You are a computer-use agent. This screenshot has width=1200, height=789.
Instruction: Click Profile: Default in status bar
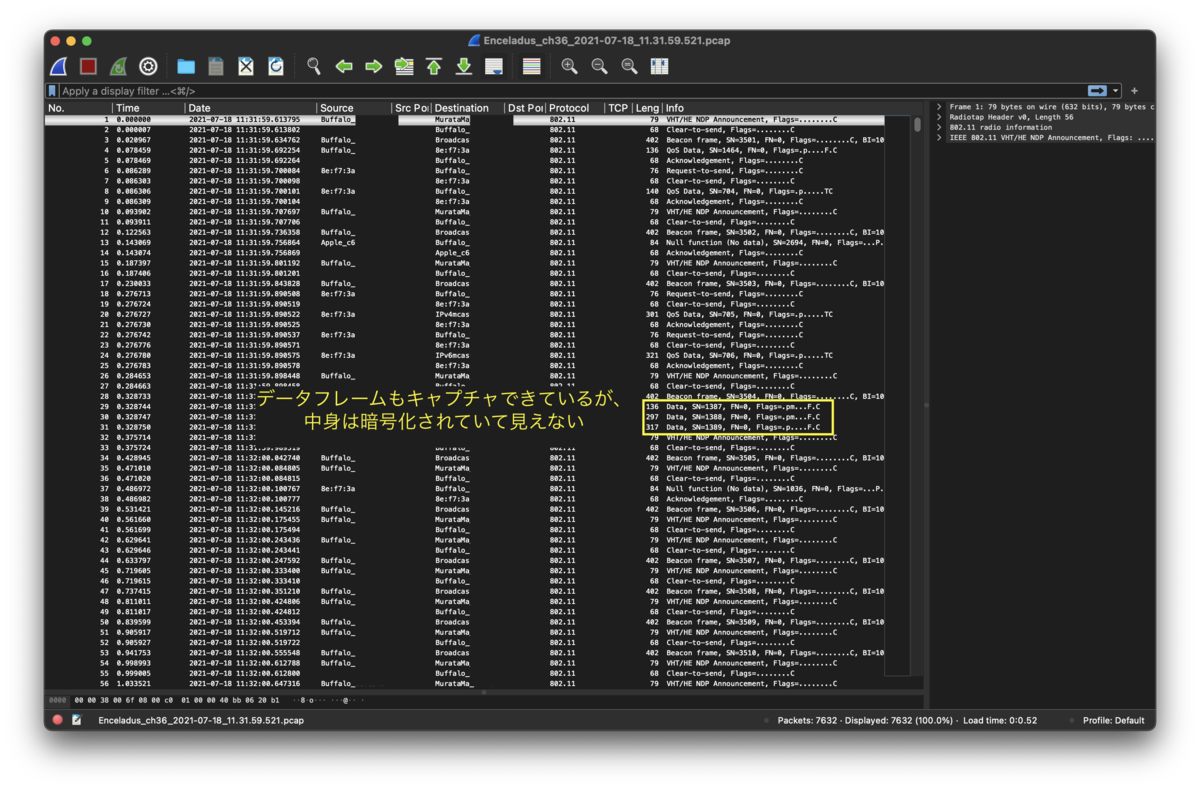[1114, 720]
